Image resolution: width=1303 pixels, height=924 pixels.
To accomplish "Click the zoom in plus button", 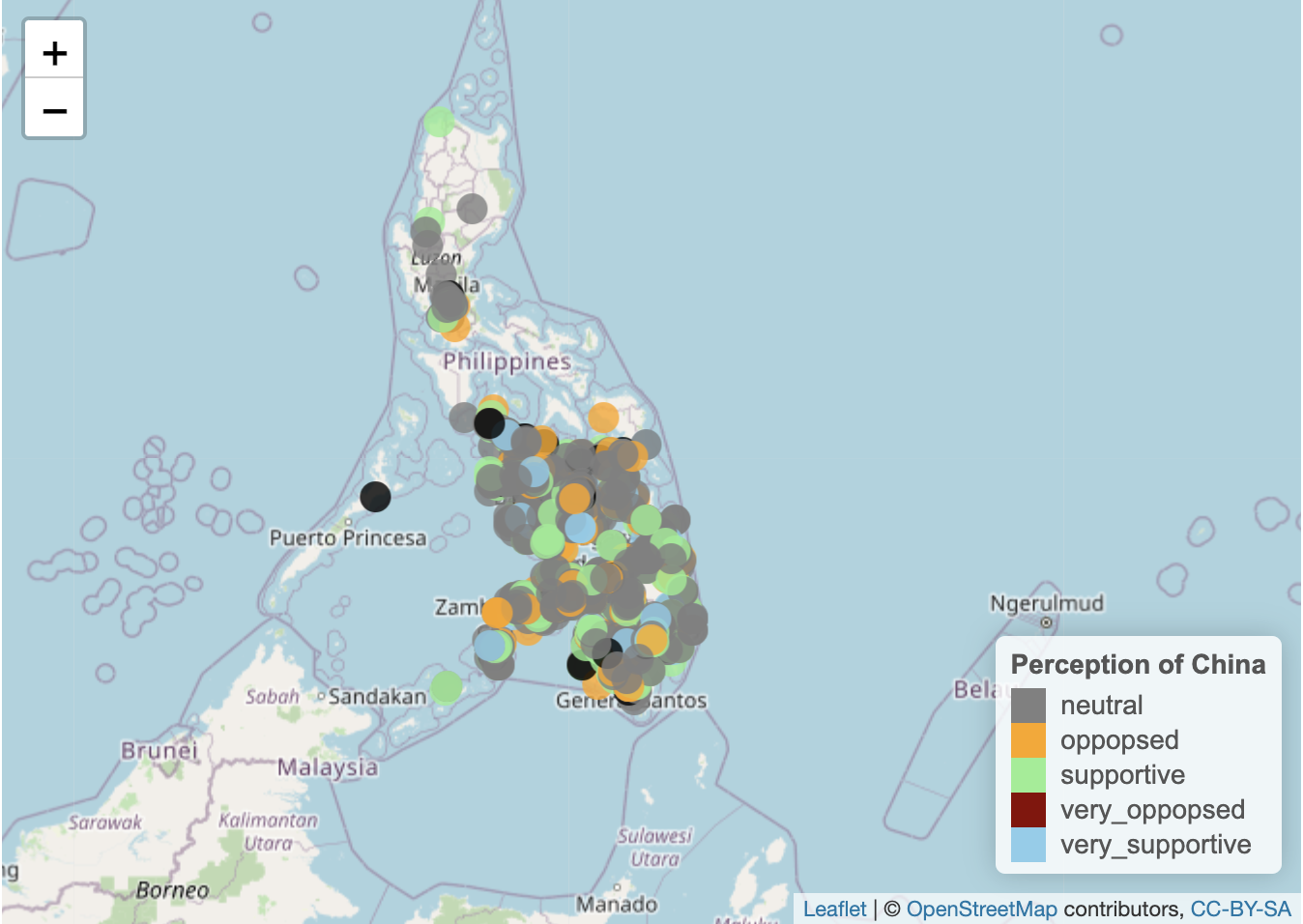I will (x=54, y=52).
